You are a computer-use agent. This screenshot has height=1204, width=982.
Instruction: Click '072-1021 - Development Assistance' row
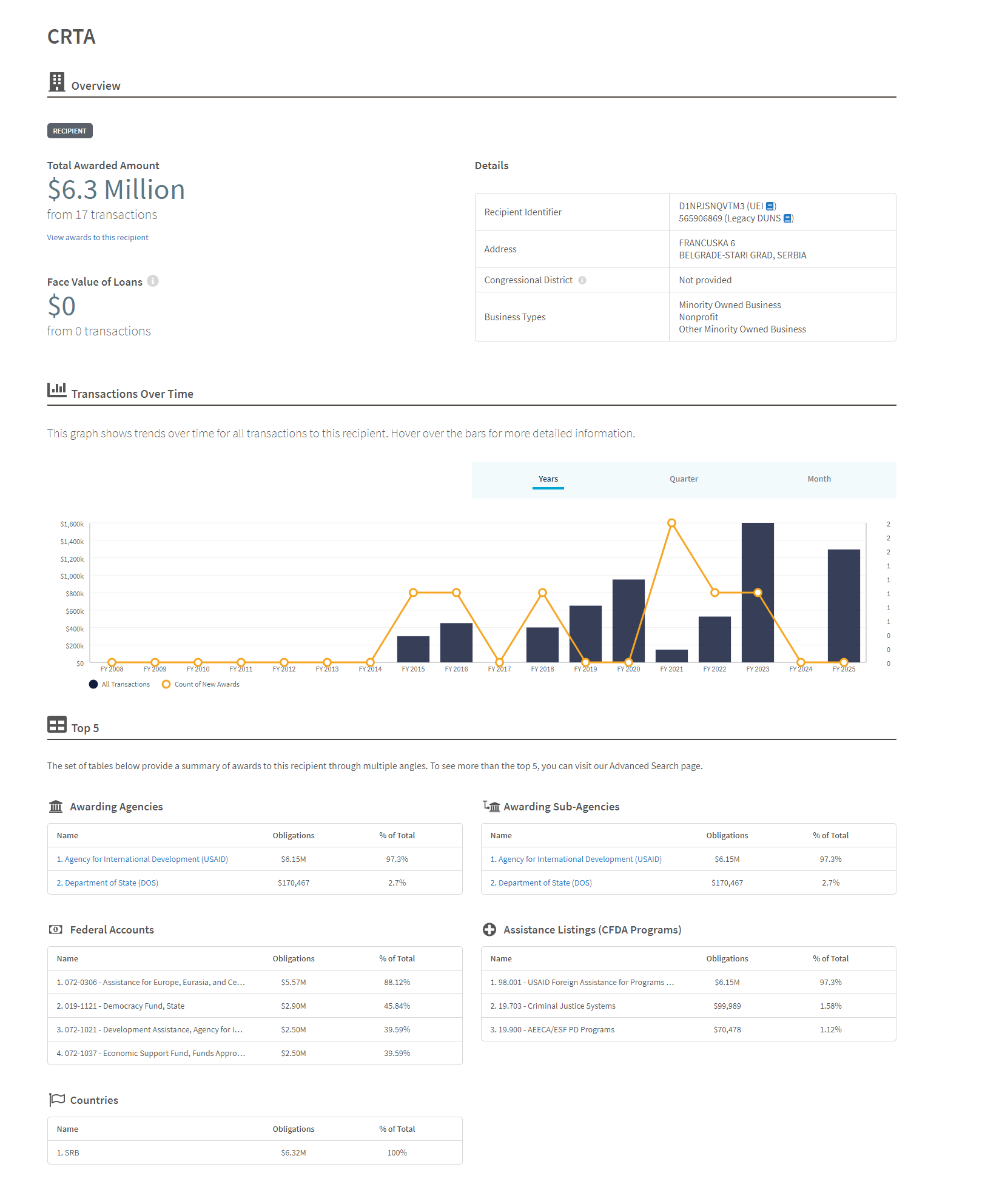point(255,1030)
